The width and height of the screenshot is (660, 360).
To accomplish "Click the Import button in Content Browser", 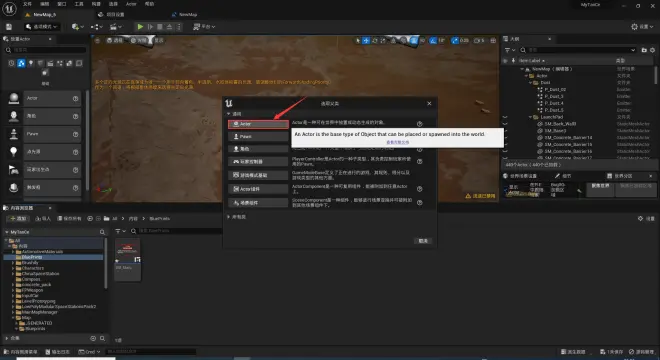I will [43, 219].
